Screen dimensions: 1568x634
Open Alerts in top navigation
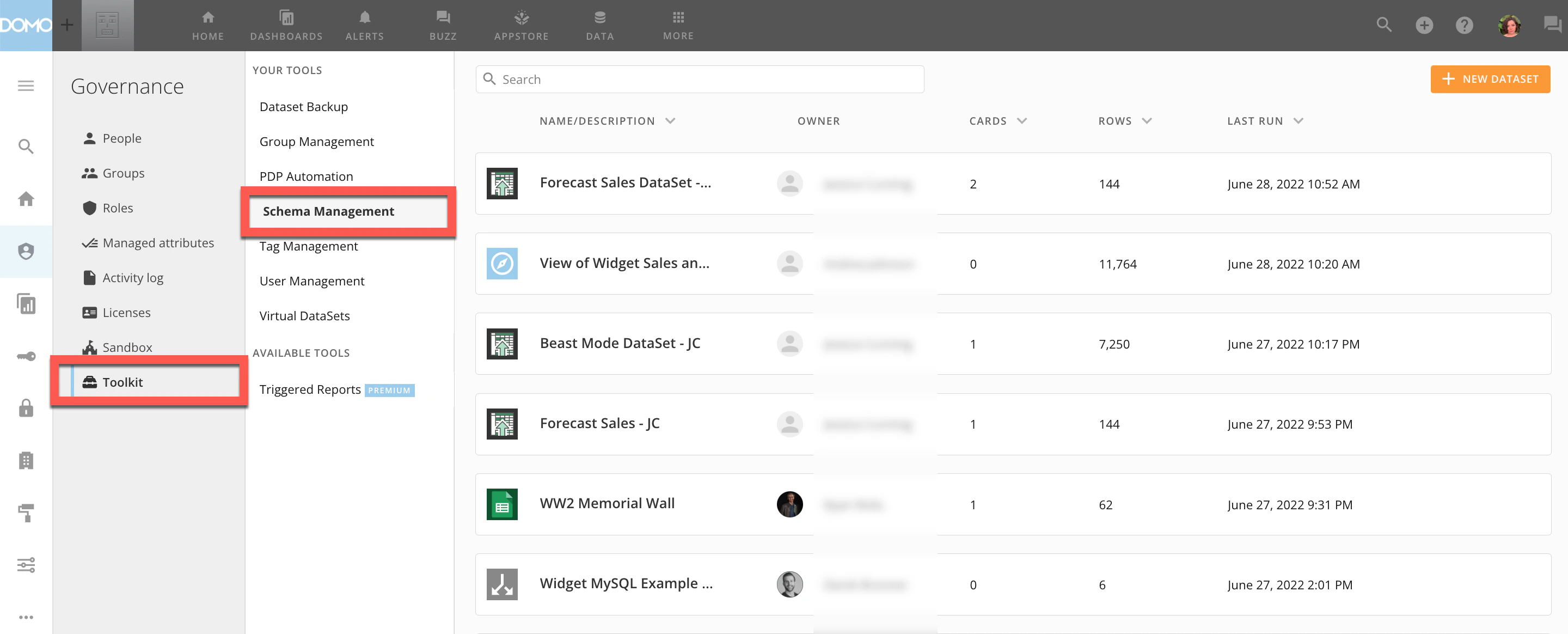365,26
